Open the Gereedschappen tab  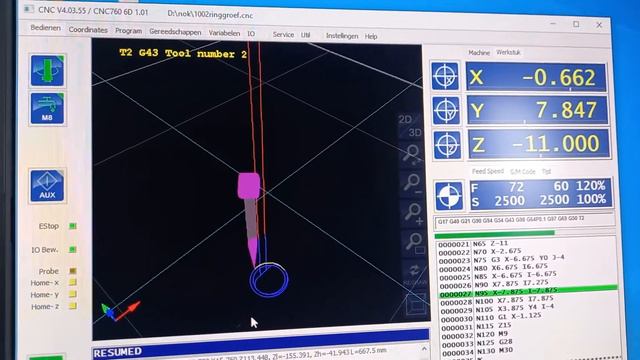tap(175, 32)
